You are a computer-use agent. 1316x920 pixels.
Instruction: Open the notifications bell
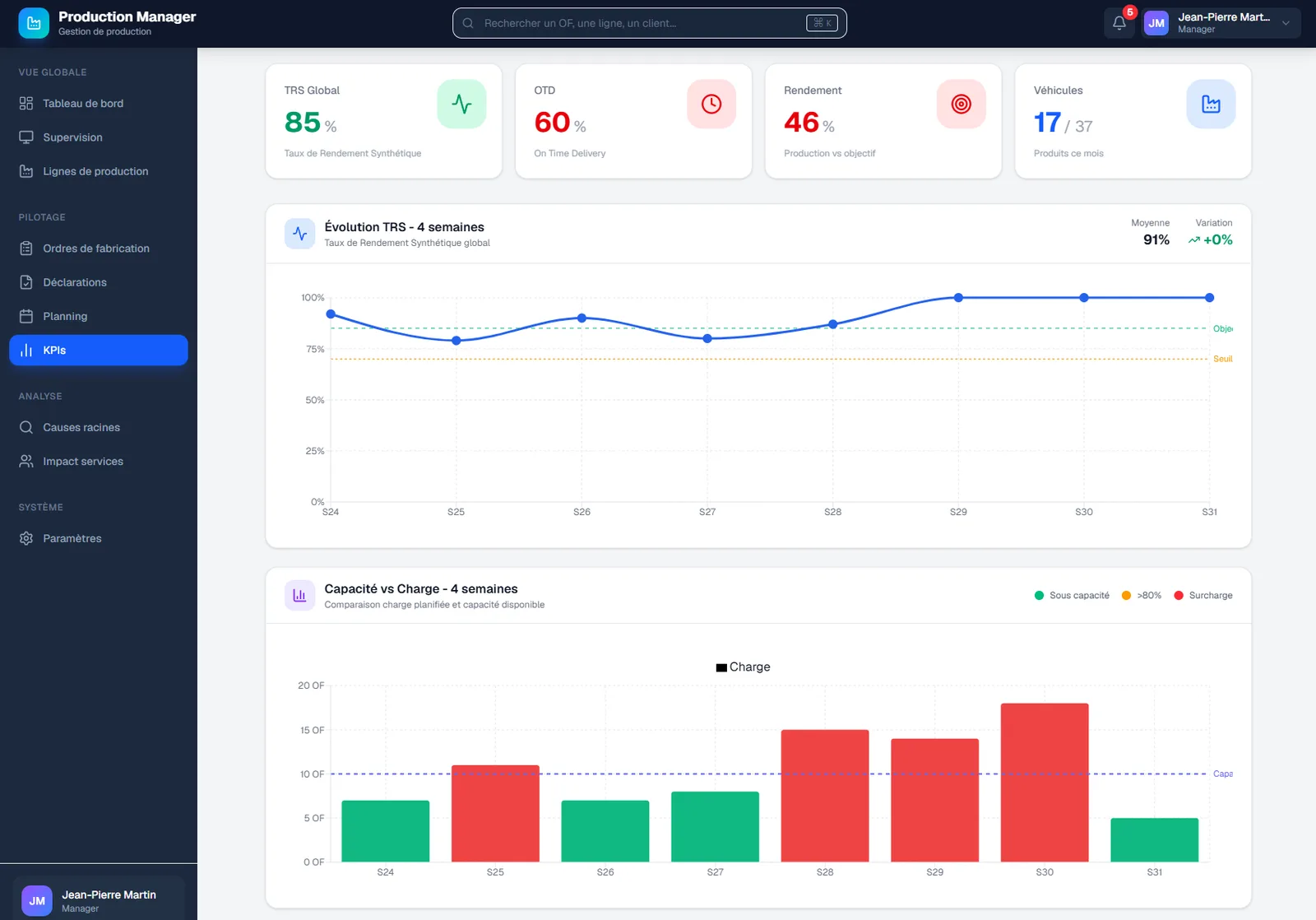[1119, 23]
